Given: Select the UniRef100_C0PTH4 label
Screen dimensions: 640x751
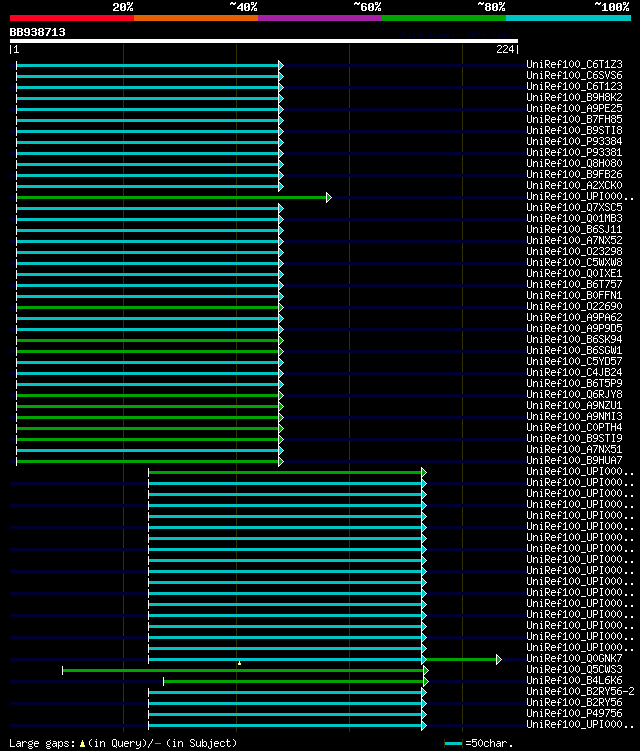Looking at the screenshot, I should pos(574,428).
